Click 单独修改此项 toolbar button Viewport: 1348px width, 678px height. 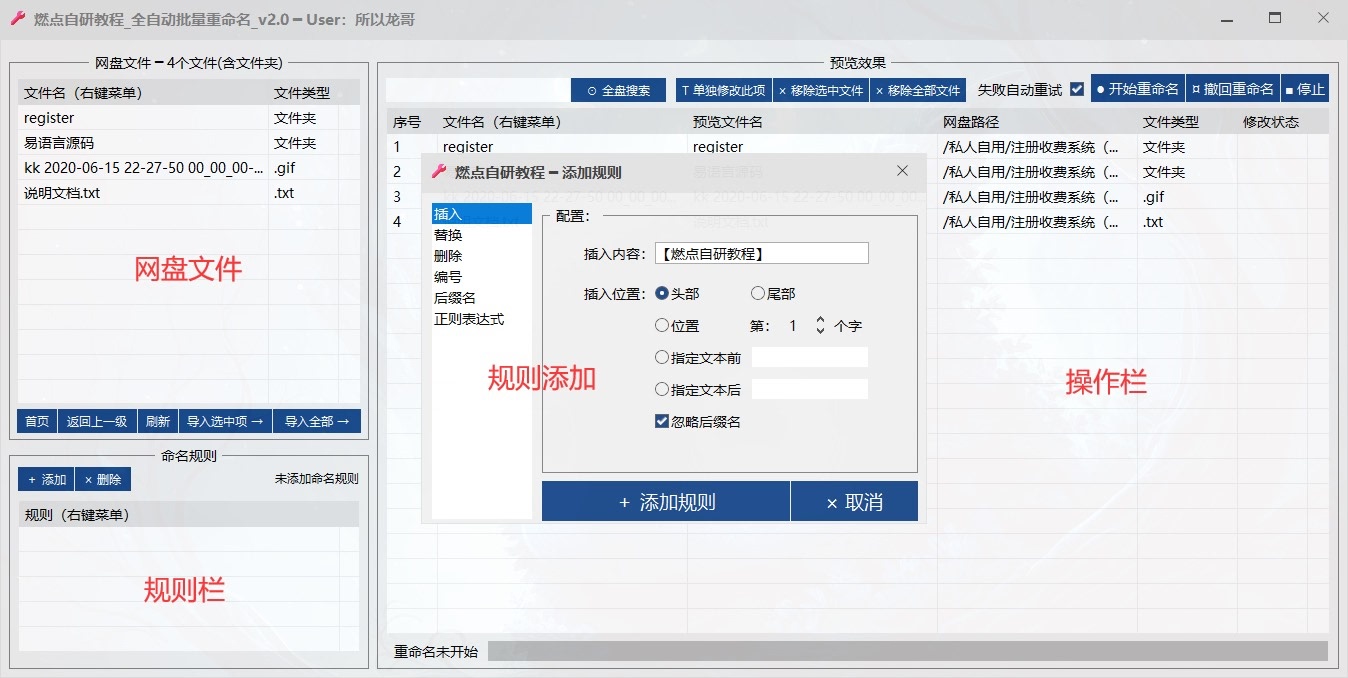click(x=722, y=90)
